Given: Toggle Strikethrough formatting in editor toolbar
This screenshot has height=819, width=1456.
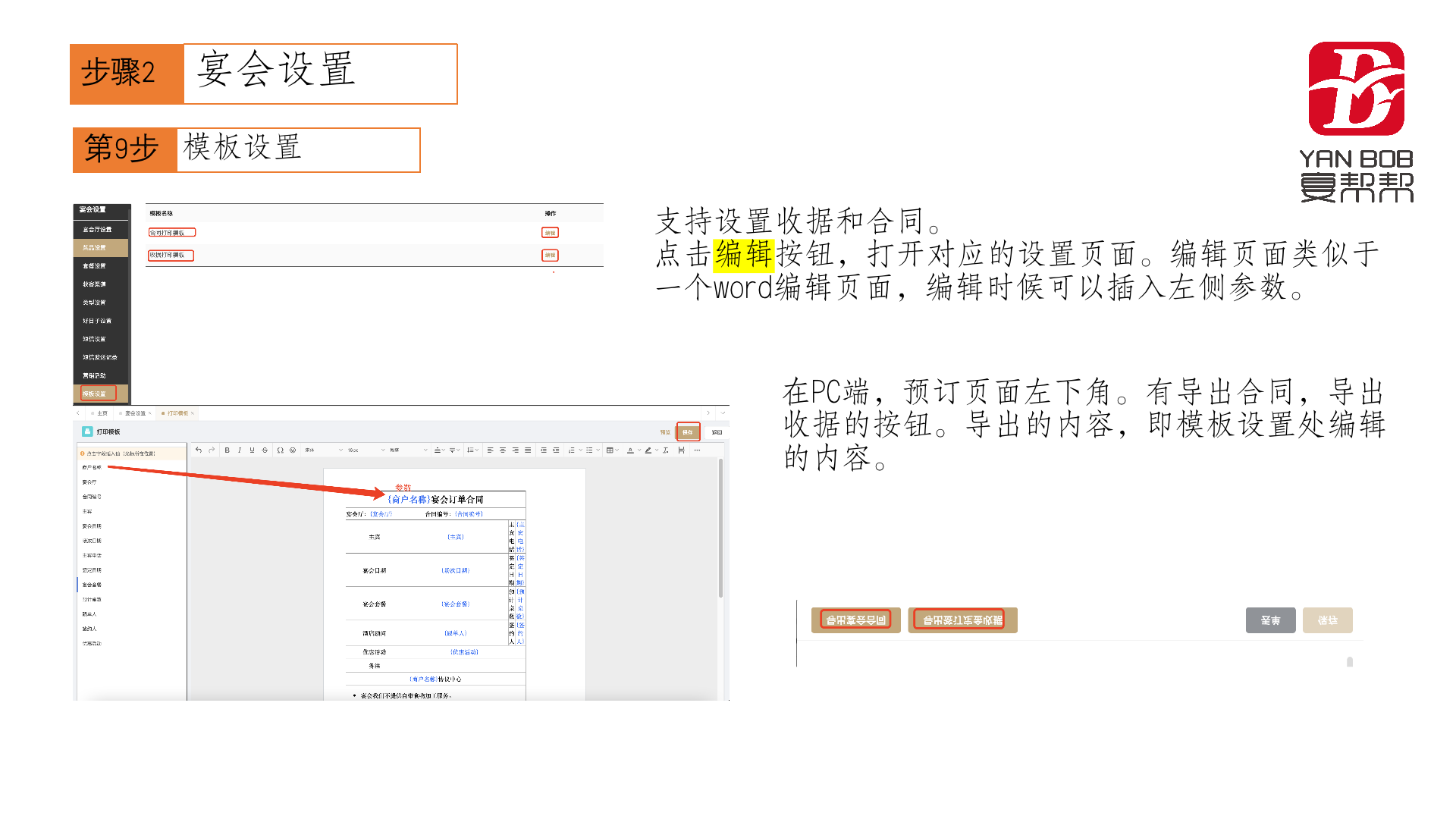Looking at the screenshot, I should click(x=265, y=450).
